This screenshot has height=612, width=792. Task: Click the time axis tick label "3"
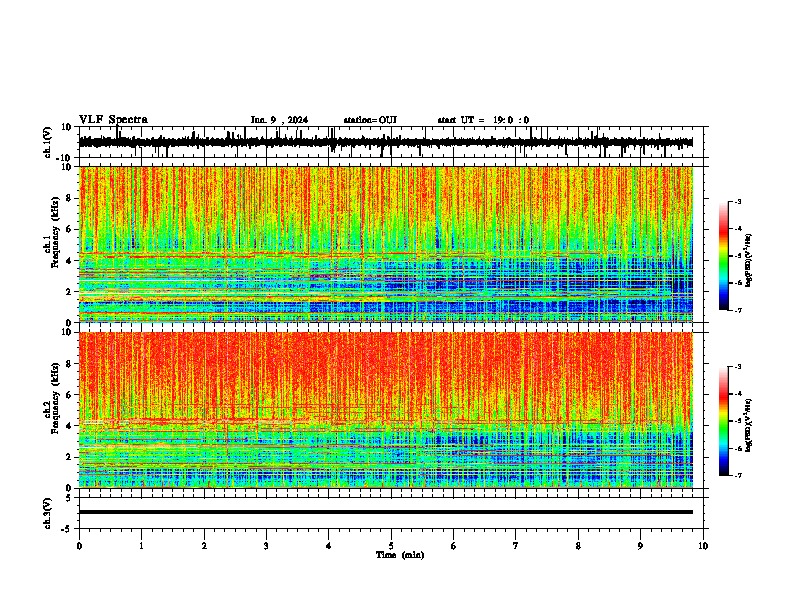(x=266, y=546)
